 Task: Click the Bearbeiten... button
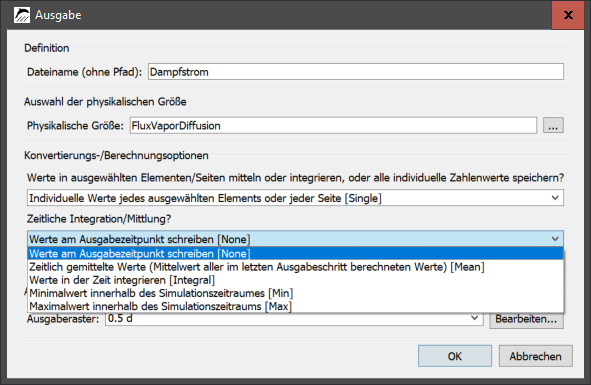pos(526,319)
